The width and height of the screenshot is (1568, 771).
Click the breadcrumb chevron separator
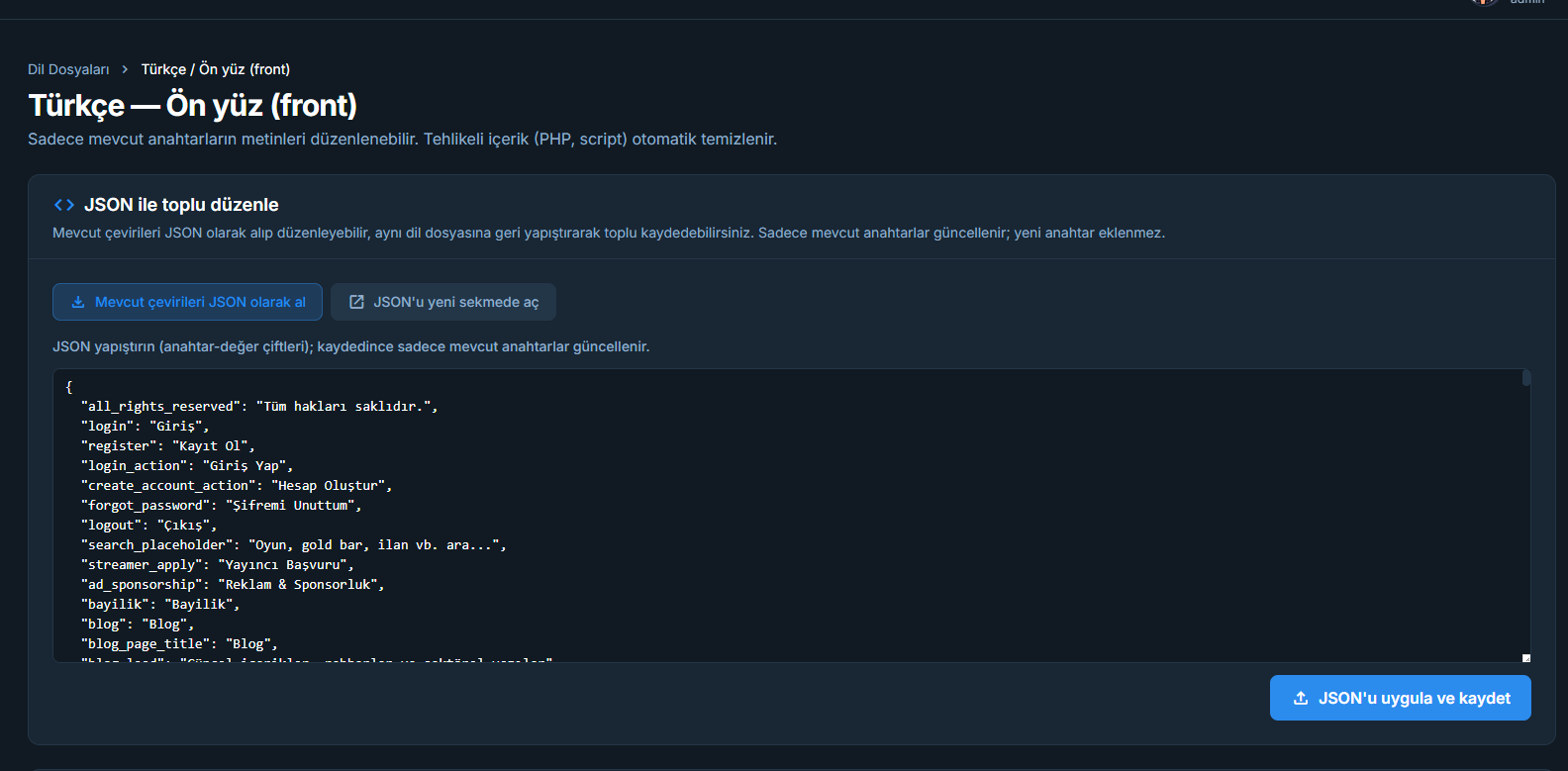pyautogui.click(x=125, y=69)
